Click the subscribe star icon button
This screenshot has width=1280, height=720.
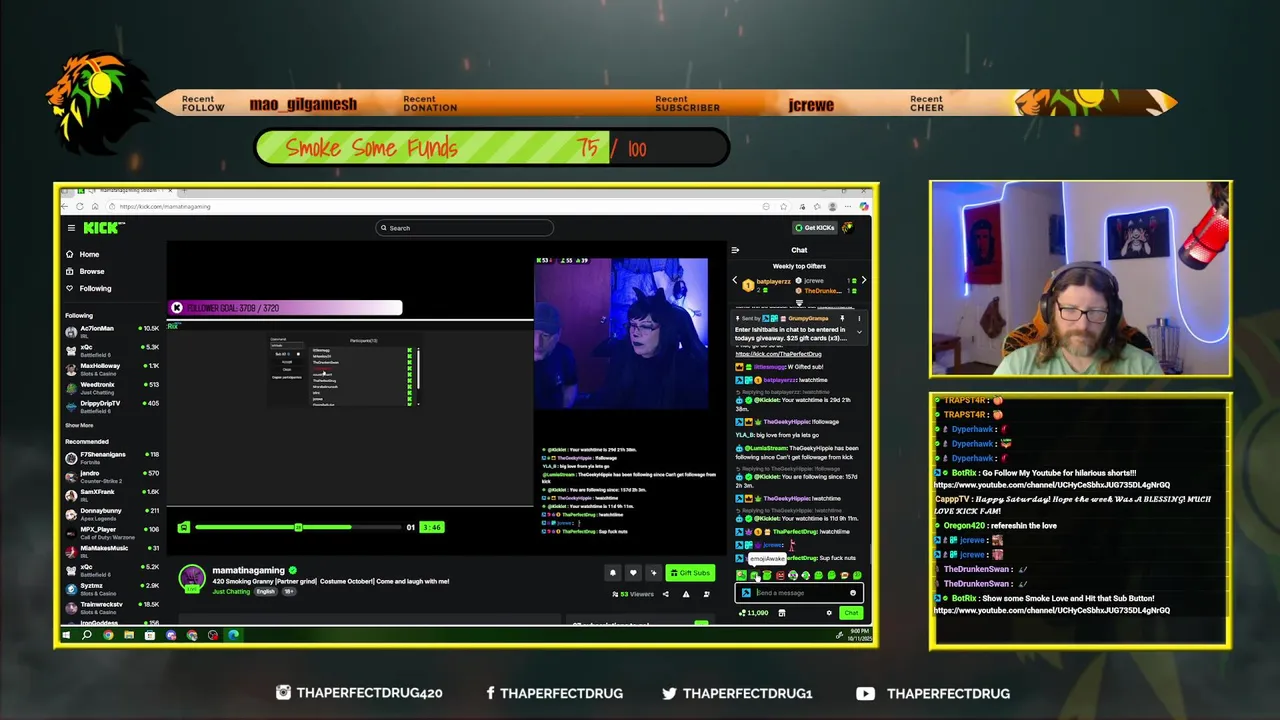click(653, 573)
